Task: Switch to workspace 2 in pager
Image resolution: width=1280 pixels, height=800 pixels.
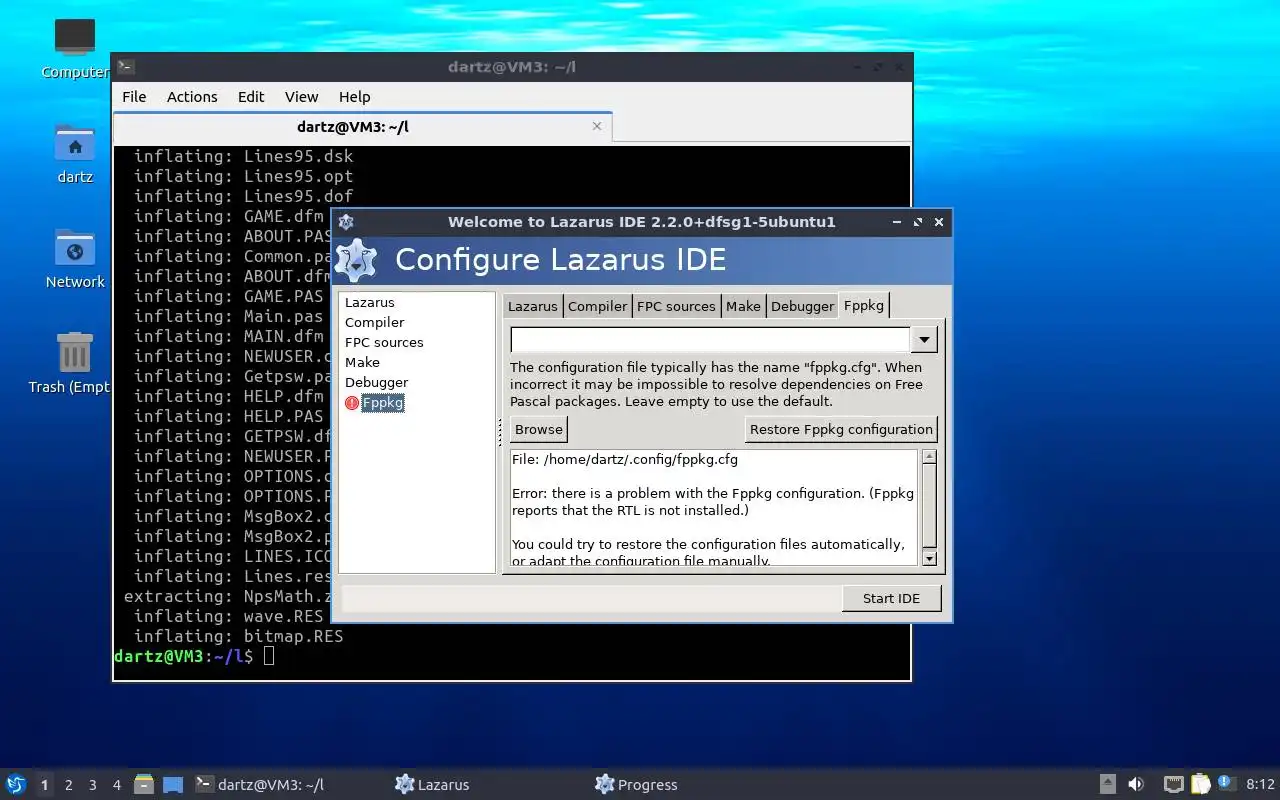Action: [68, 785]
